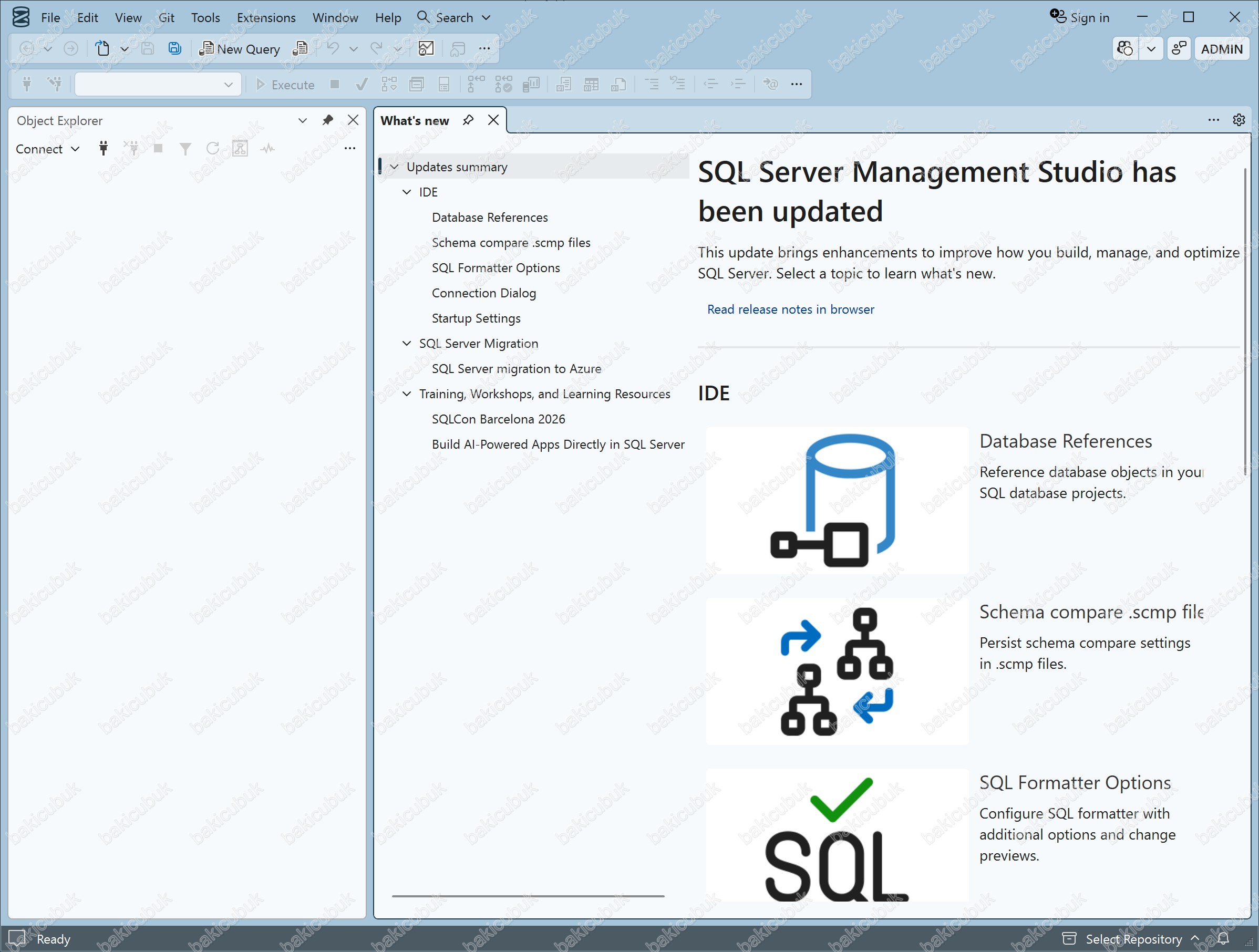Click the Specify Template Parameter Values icon
Screen dimensions: 1259x952
pos(771,85)
